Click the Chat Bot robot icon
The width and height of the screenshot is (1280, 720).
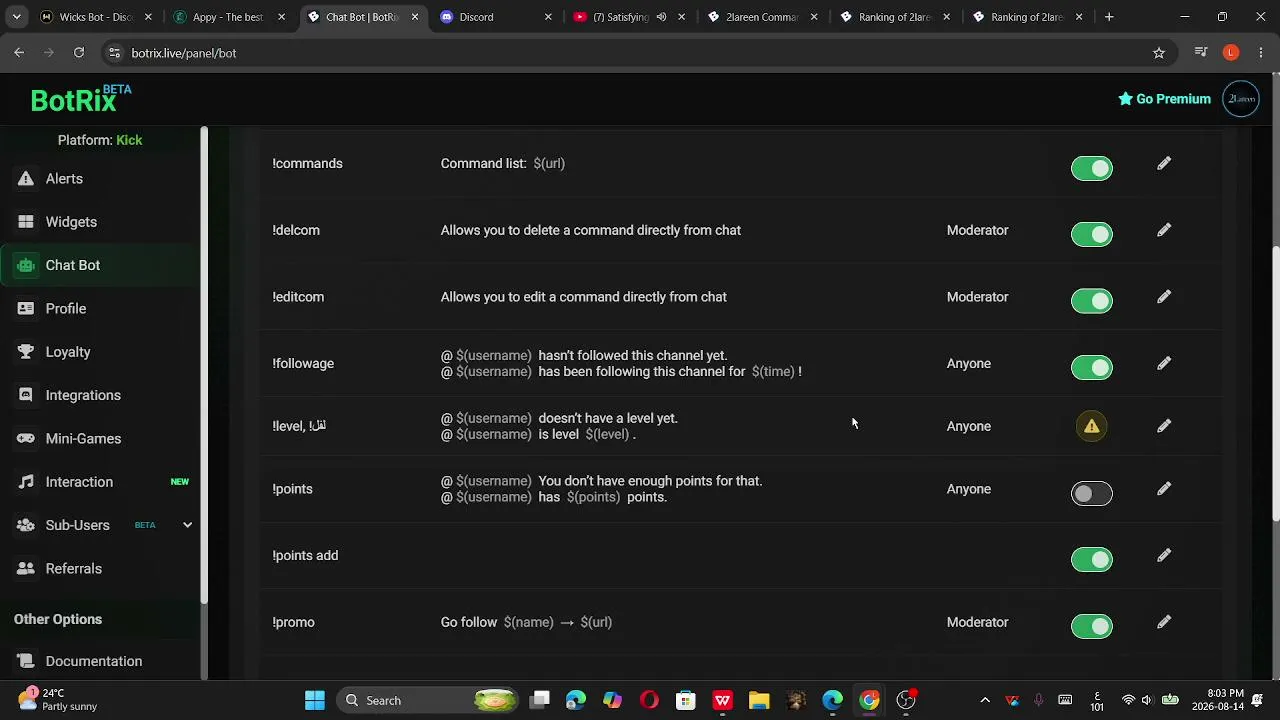[26, 265]
